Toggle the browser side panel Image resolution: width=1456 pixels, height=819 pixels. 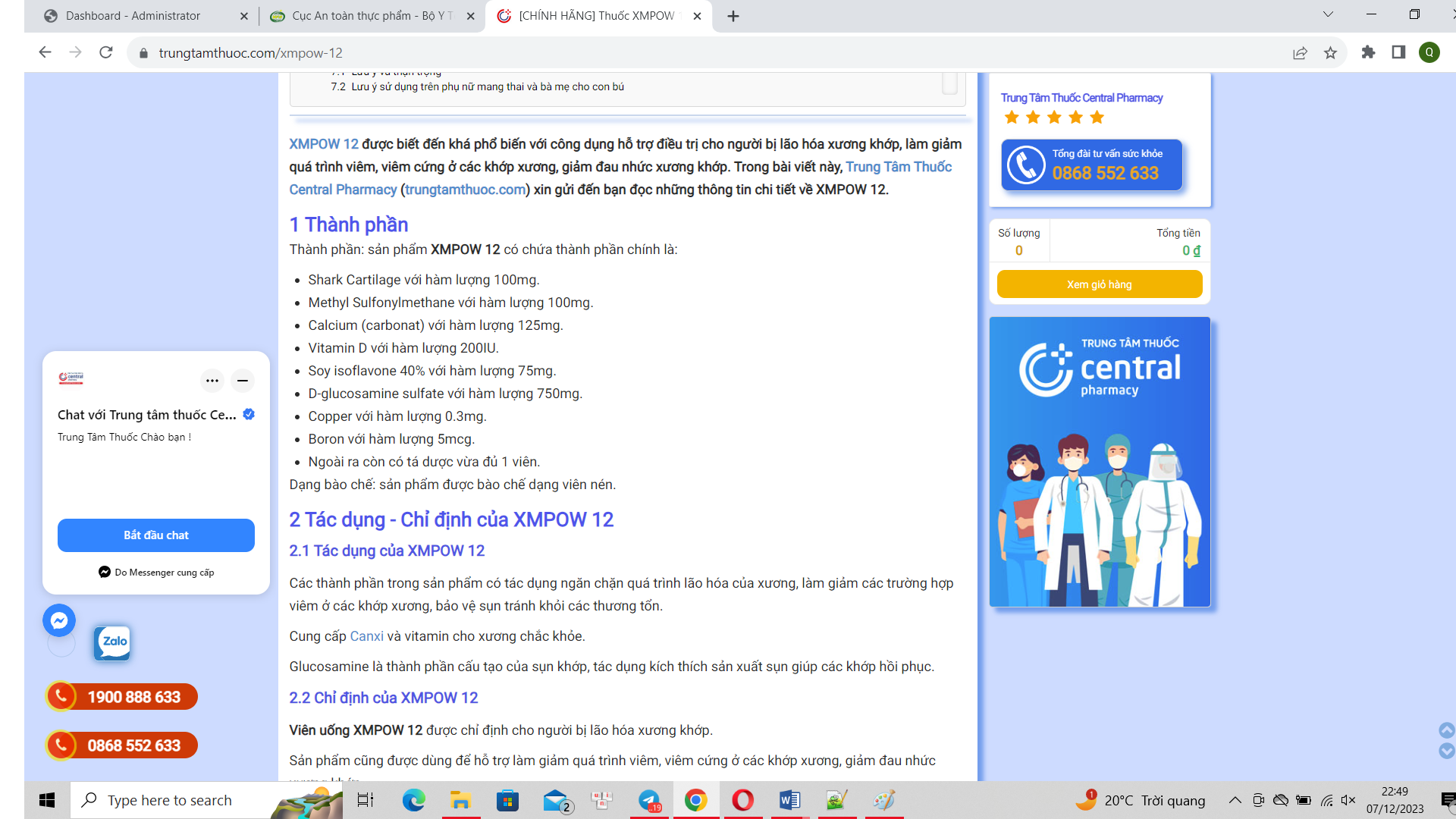(1398, 52)
